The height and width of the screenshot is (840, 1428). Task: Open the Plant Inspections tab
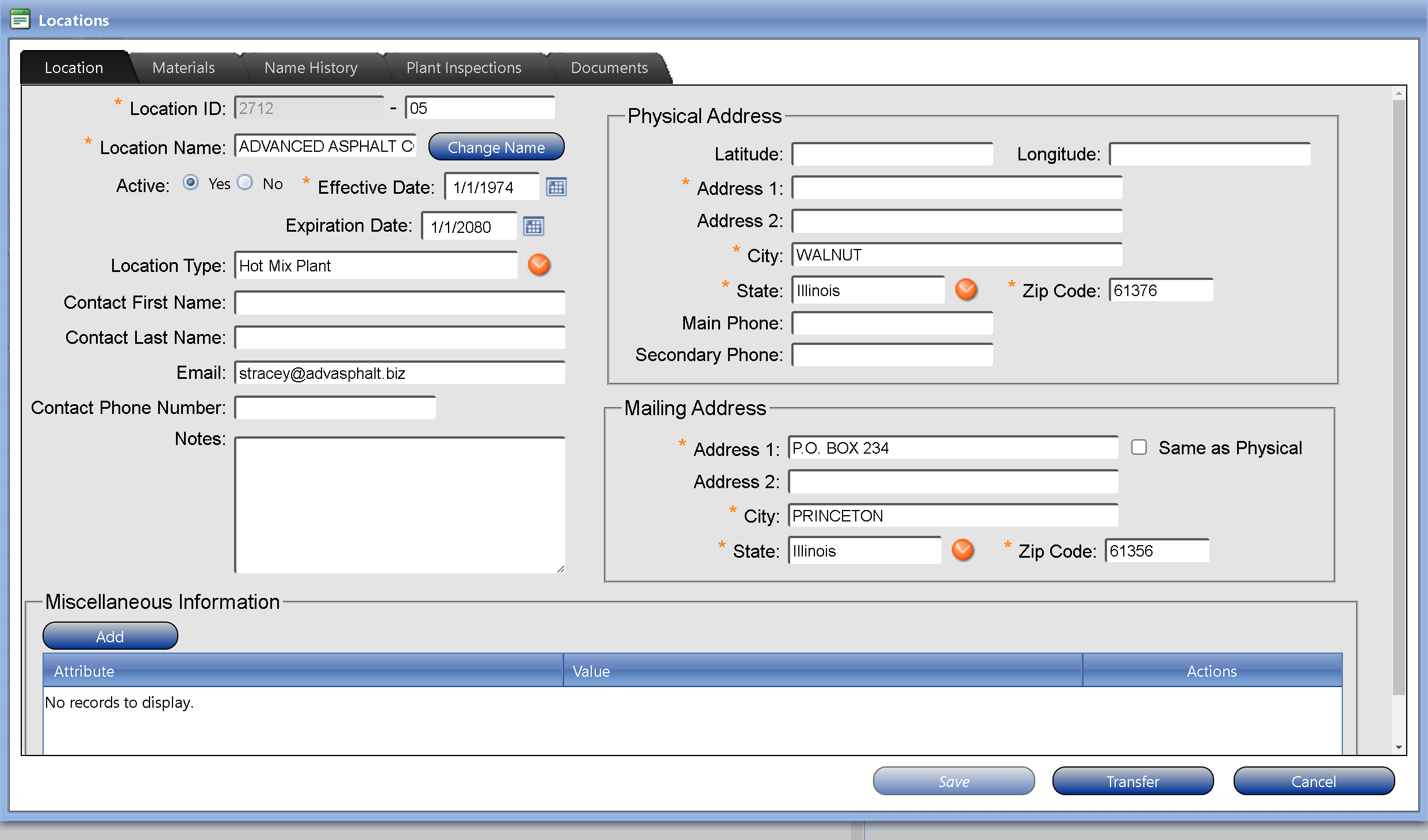click(x=464, y=68)
